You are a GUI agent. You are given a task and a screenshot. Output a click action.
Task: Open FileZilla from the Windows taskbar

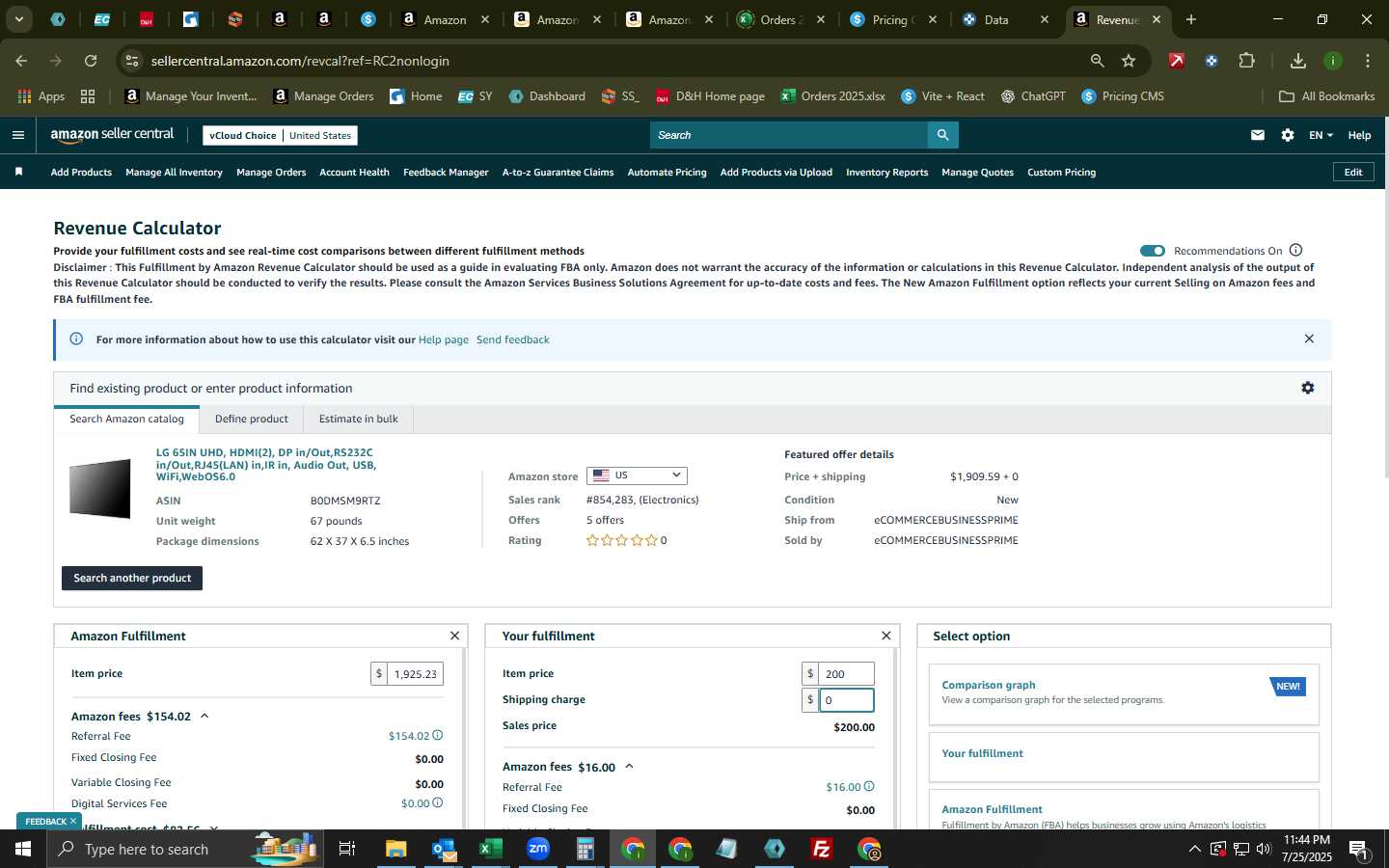point(822,849)
